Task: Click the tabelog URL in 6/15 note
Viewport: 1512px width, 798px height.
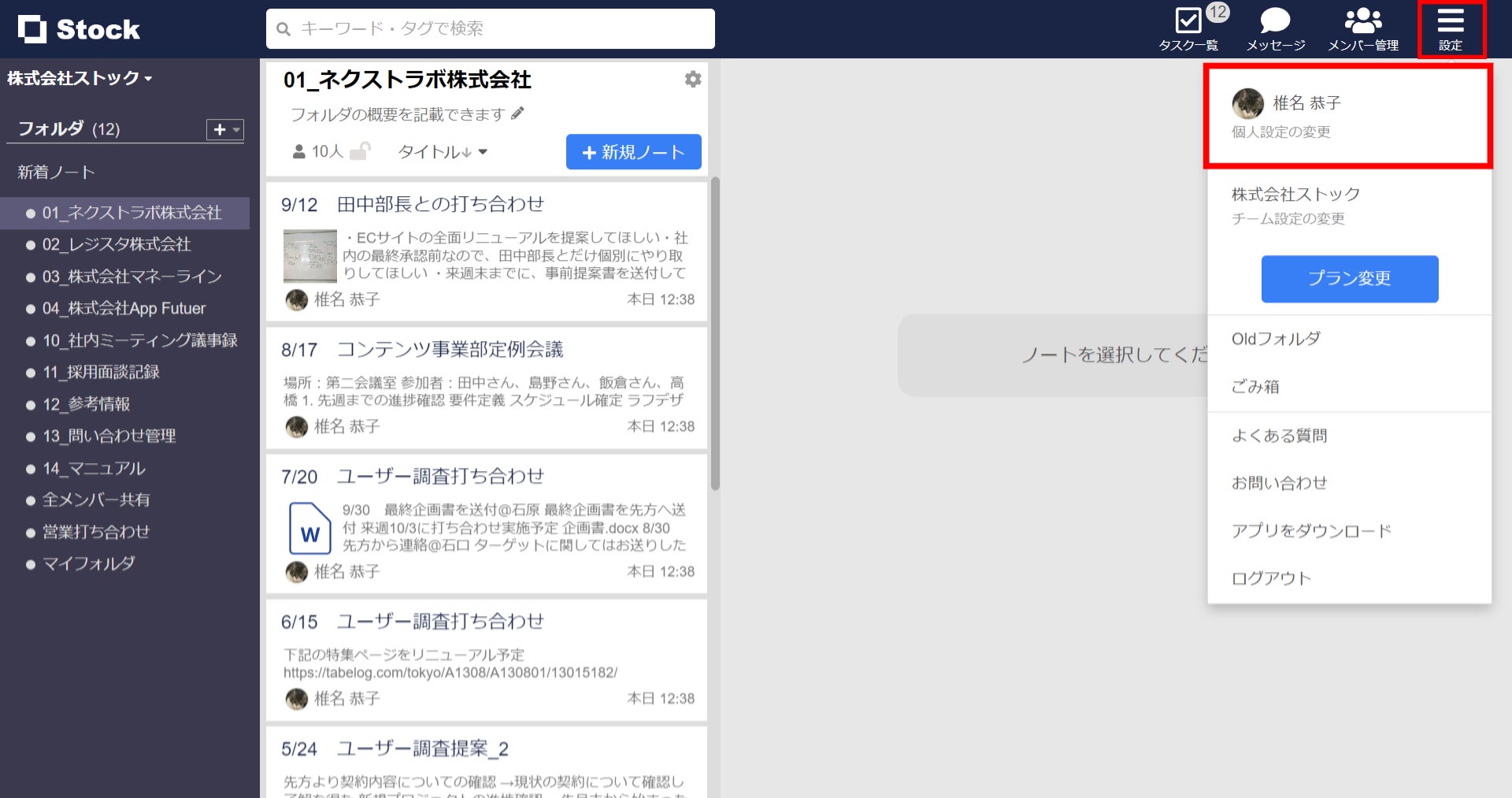Action: pyautogui.click(x=450, y=673)
